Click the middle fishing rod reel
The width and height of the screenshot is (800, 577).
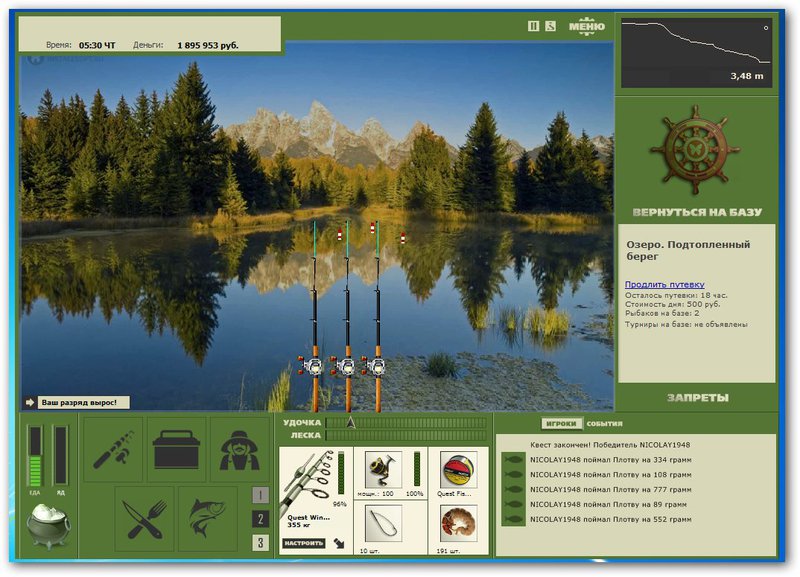pyautogui.click(x=345, y=366)
